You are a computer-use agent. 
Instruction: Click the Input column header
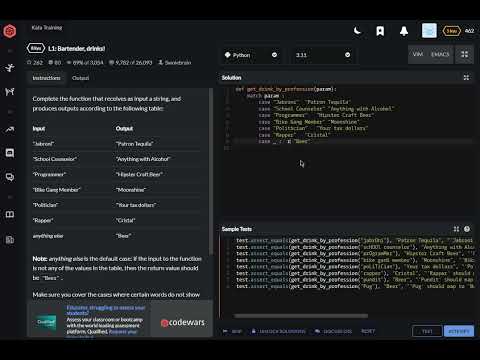[x=39, y=129]
